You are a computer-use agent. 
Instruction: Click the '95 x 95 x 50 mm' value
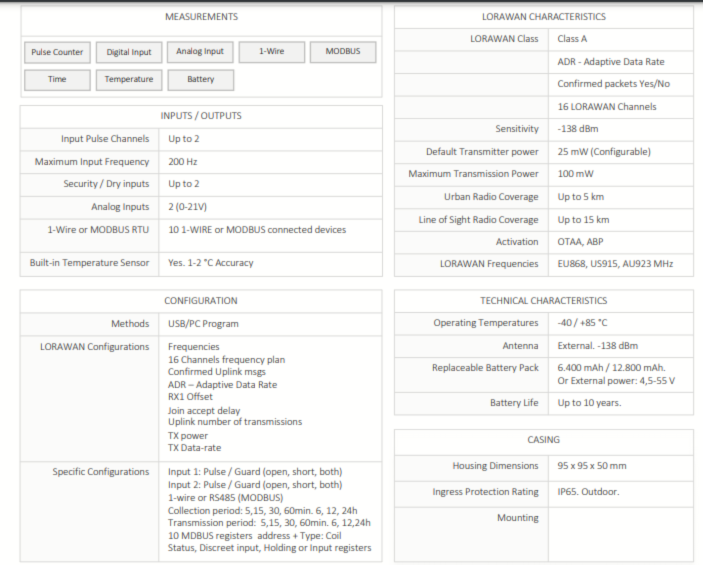pos(592,466)
